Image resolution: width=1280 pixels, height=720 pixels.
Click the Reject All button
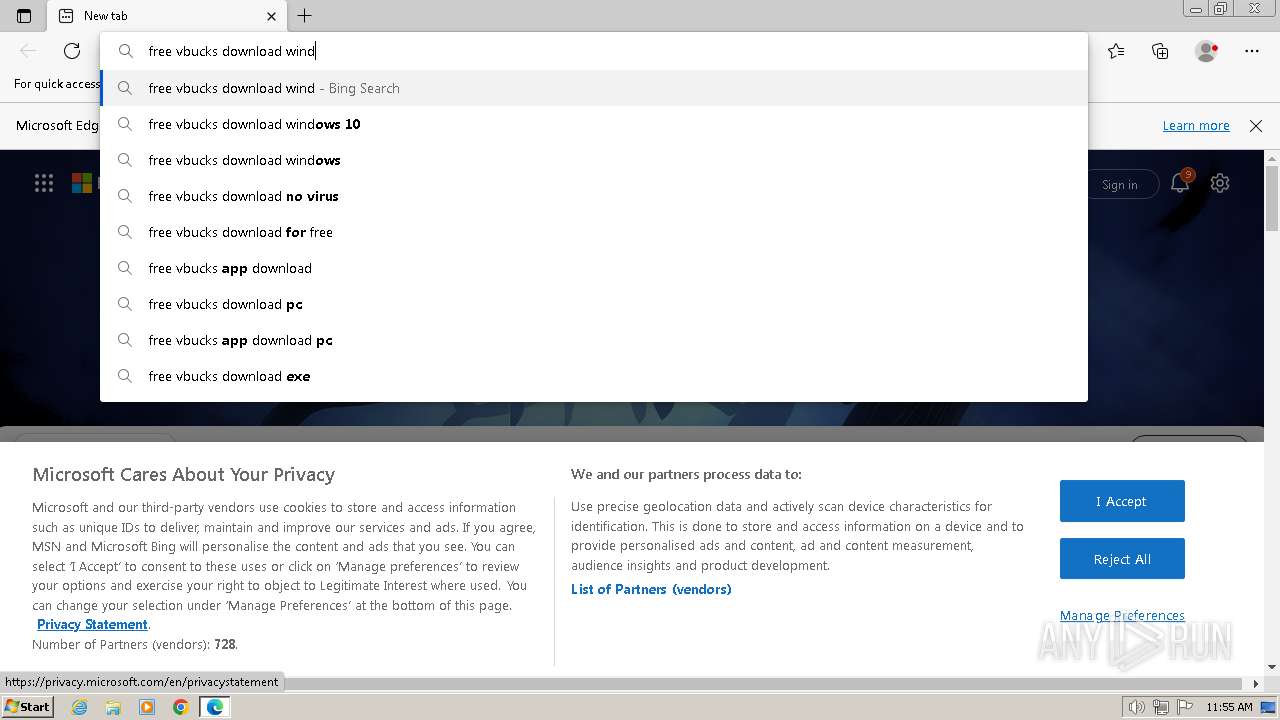click(1122, 559)
